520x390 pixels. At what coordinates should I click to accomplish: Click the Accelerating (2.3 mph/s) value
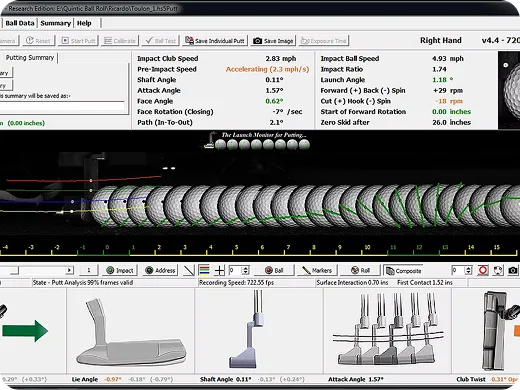267,69
